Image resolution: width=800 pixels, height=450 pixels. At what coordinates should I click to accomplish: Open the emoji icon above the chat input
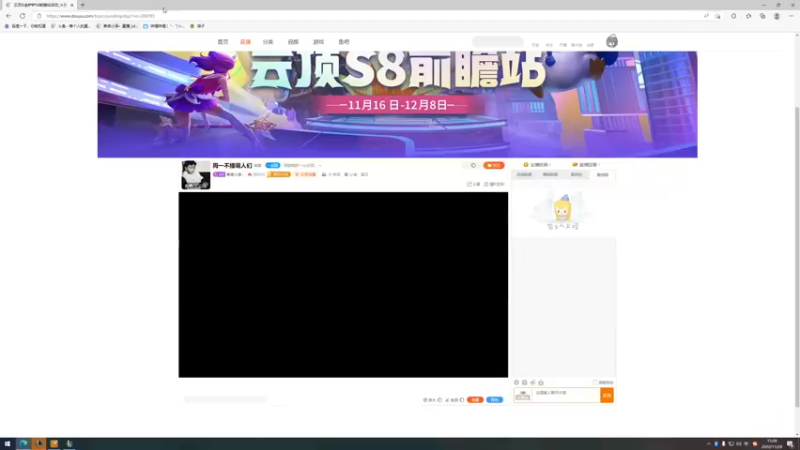(x=516, y=382)
